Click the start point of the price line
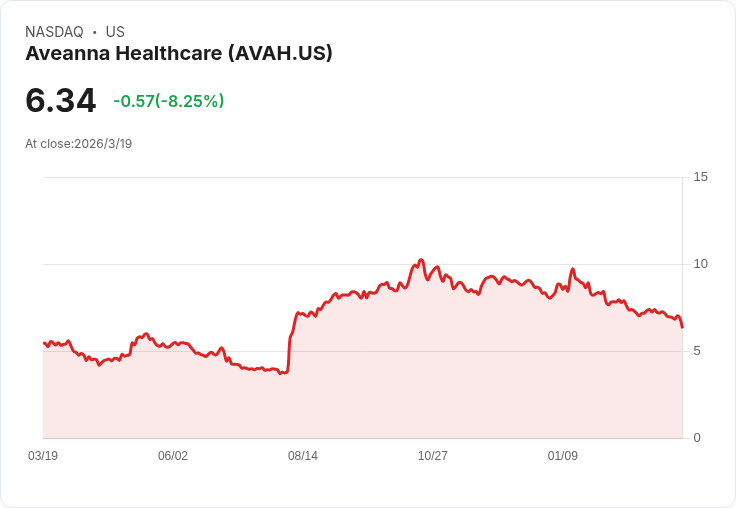 (44, 343)
